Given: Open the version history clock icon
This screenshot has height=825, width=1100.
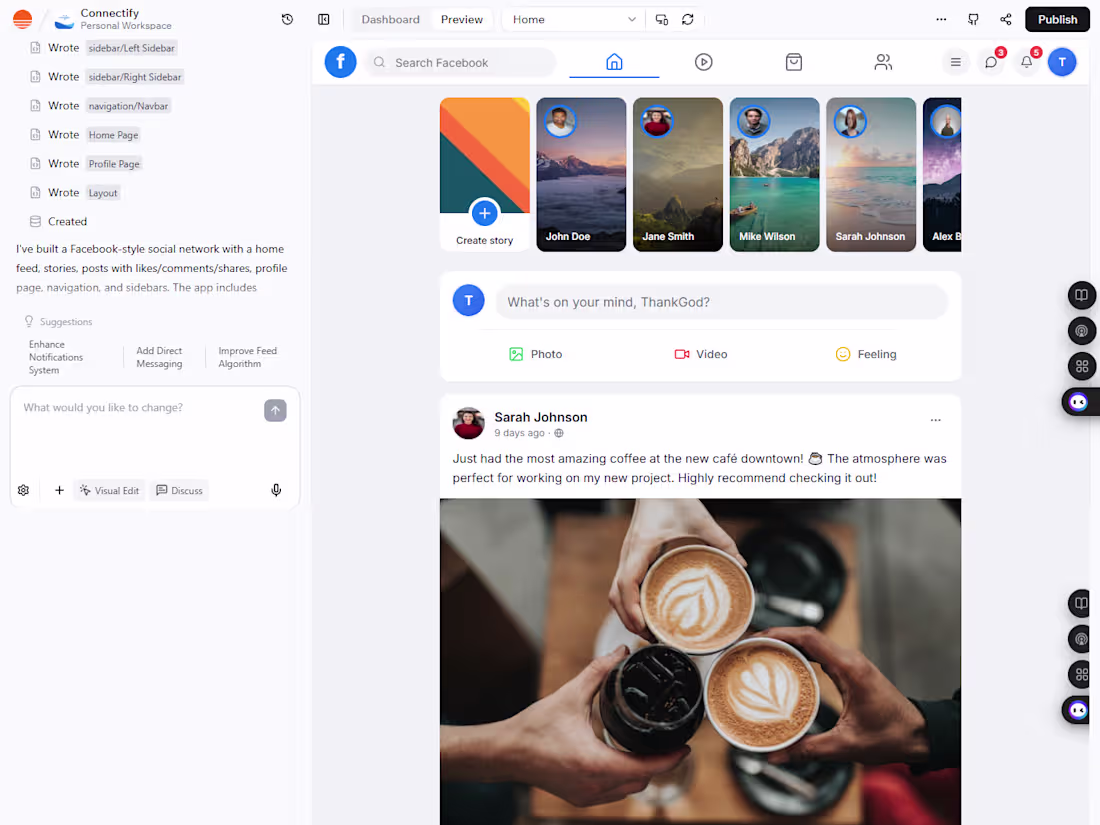Looking at the screenshot, I should point(287,20).
